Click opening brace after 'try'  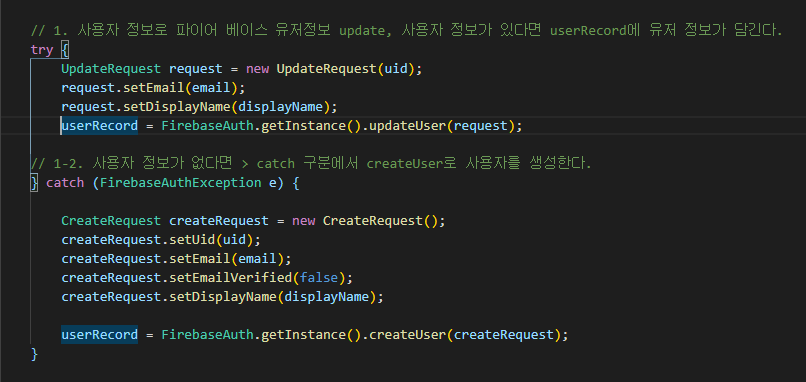coord(65,50)
